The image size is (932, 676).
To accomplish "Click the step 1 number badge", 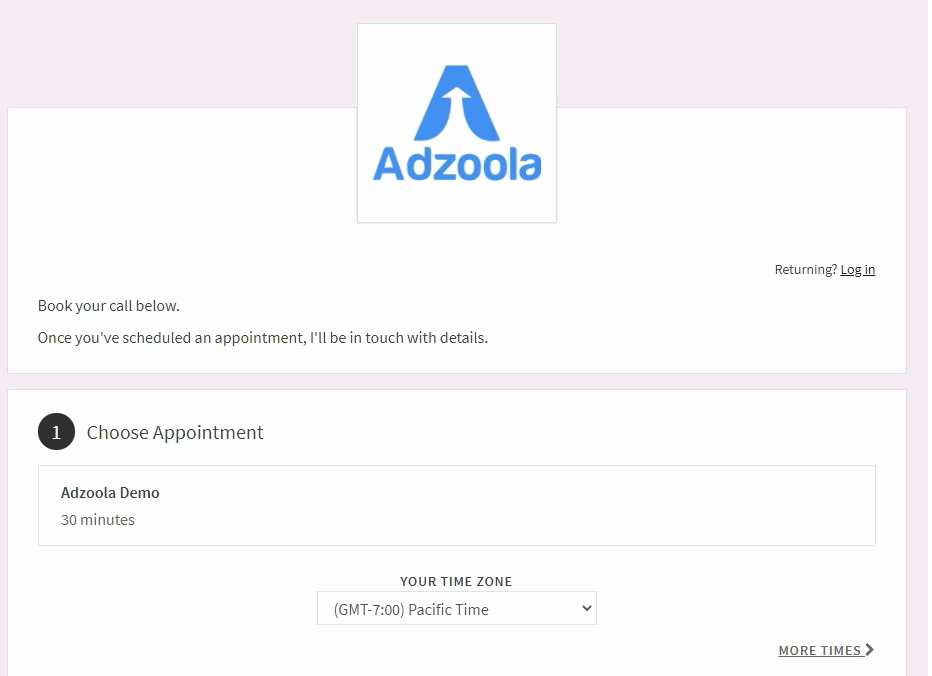I will [56, 432].
